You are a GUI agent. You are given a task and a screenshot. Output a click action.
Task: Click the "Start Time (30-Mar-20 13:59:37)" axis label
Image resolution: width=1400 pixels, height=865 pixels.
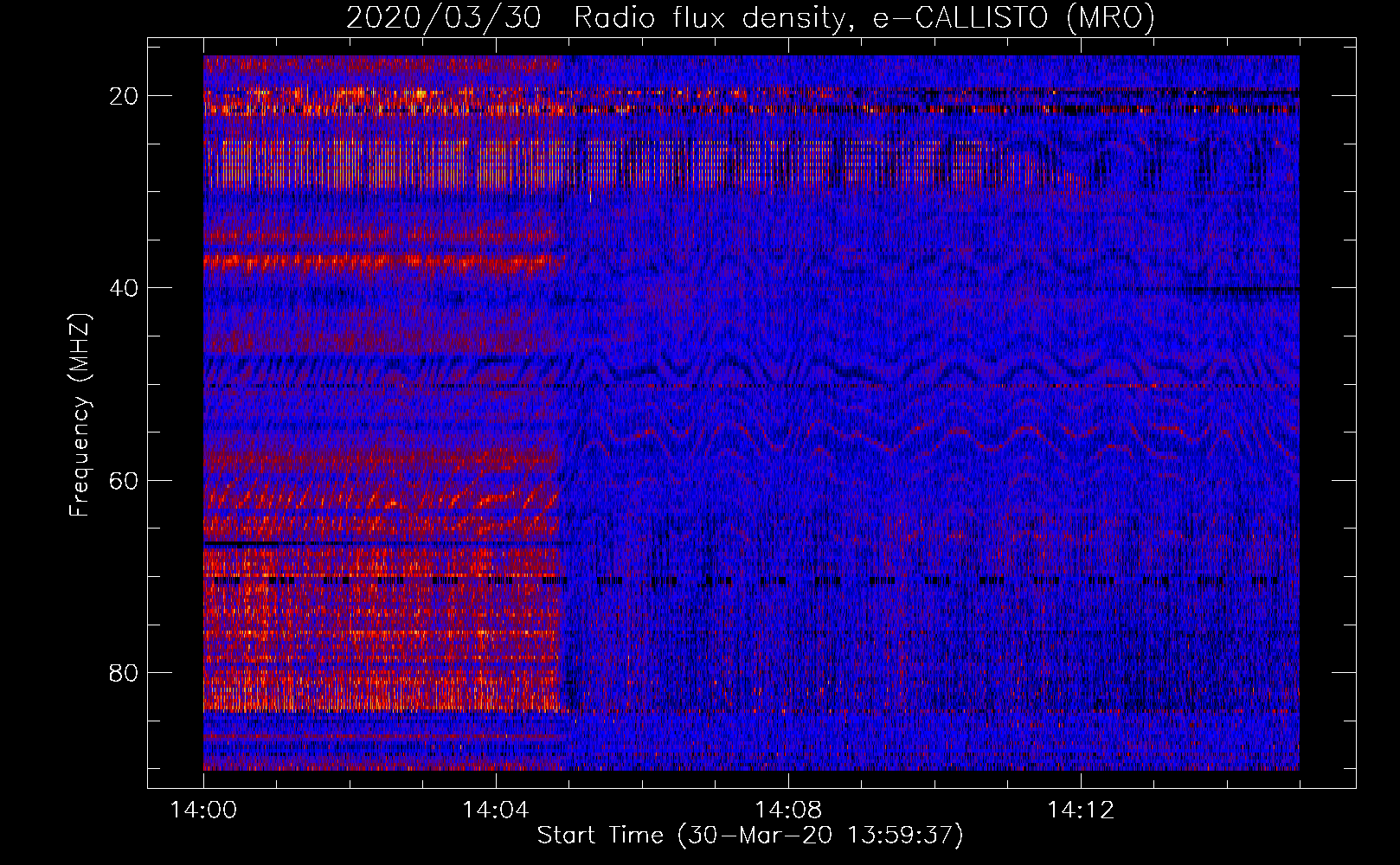click(750, 836)
